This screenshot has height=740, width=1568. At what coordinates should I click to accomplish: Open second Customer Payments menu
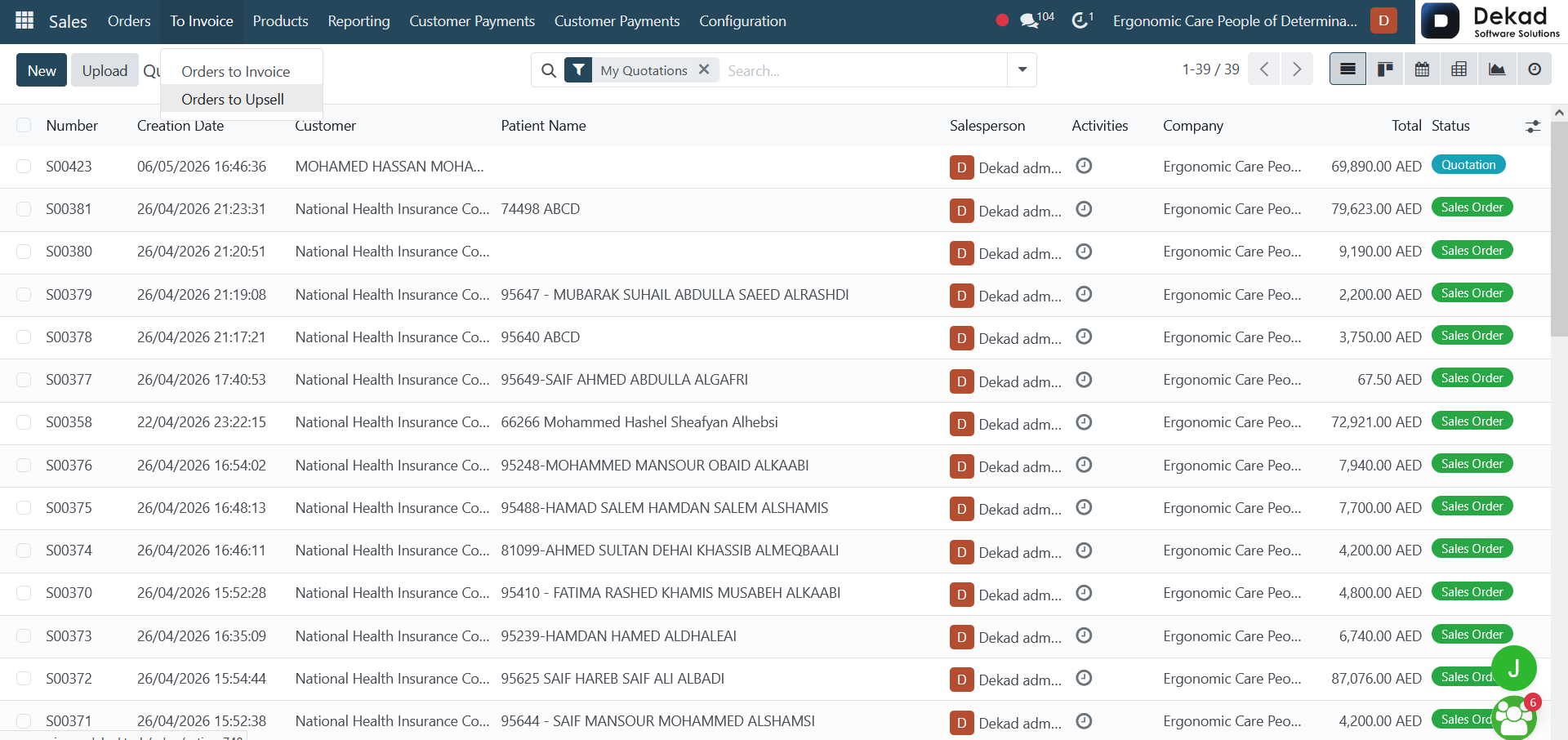[617, 21]
